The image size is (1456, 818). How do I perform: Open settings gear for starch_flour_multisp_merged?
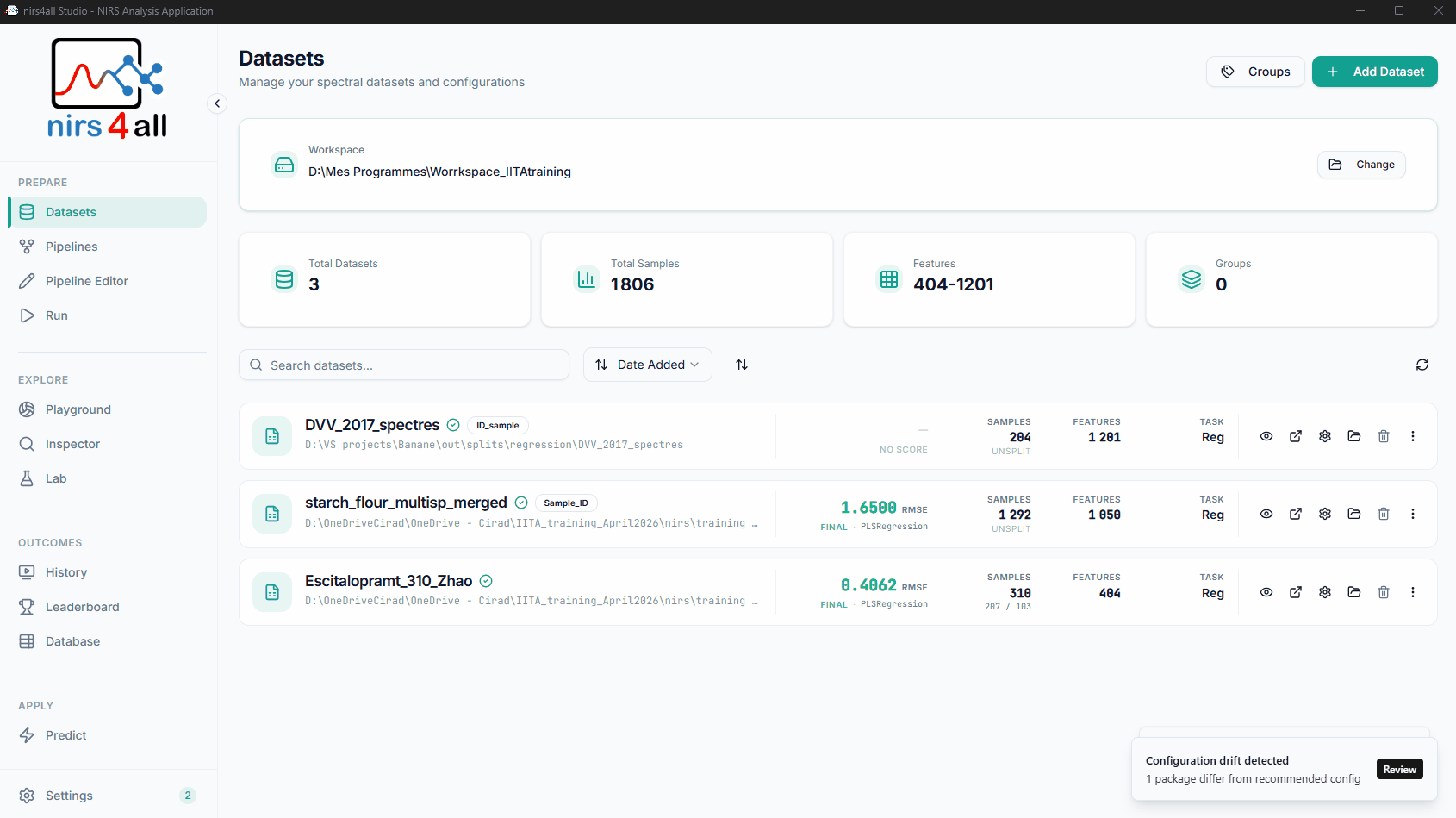1325,514
